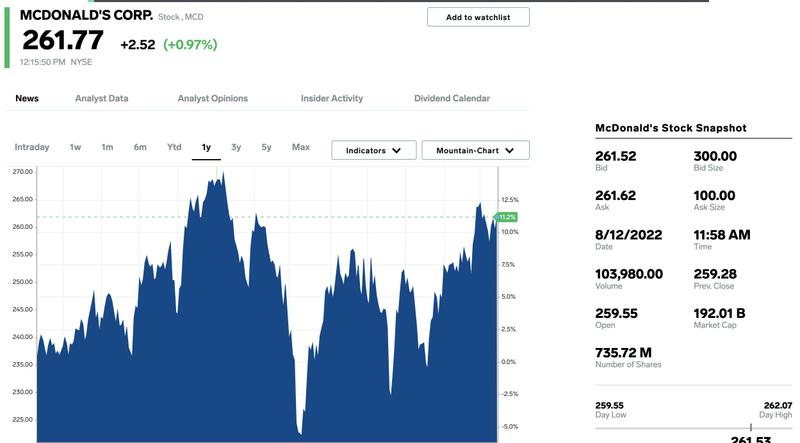Click the Bid value 261.52
This screenshot has width=800, height=443.
coord(616,156)
